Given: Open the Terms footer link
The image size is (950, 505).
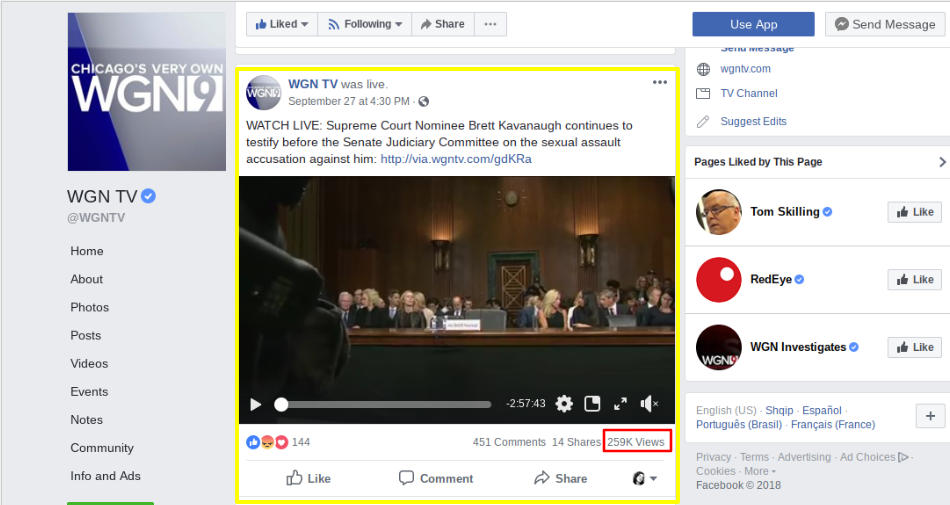Looking at the screenshot, I should 754,457.
